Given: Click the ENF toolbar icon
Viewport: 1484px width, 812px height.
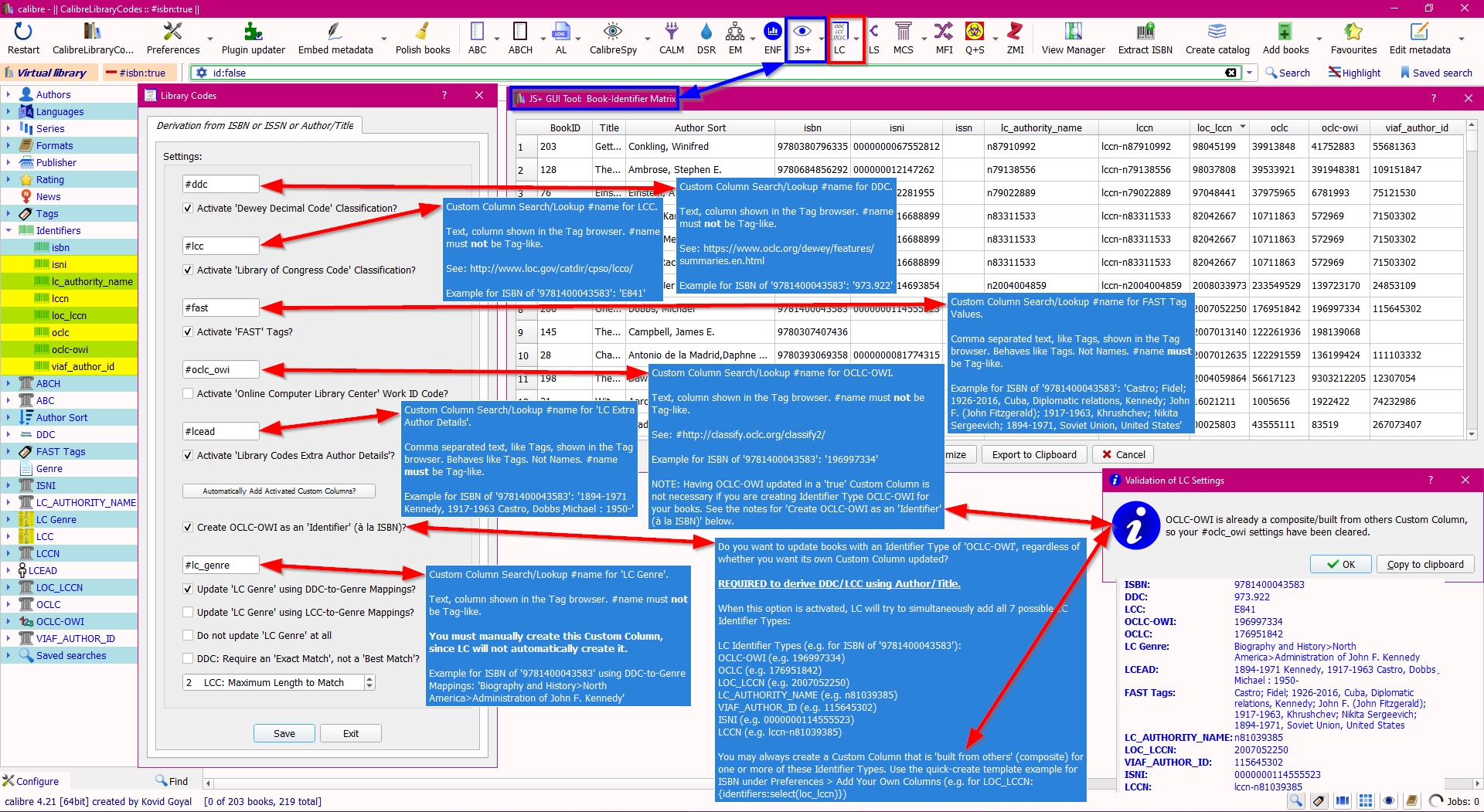Looking at the screenshot, I should [772, 32].
